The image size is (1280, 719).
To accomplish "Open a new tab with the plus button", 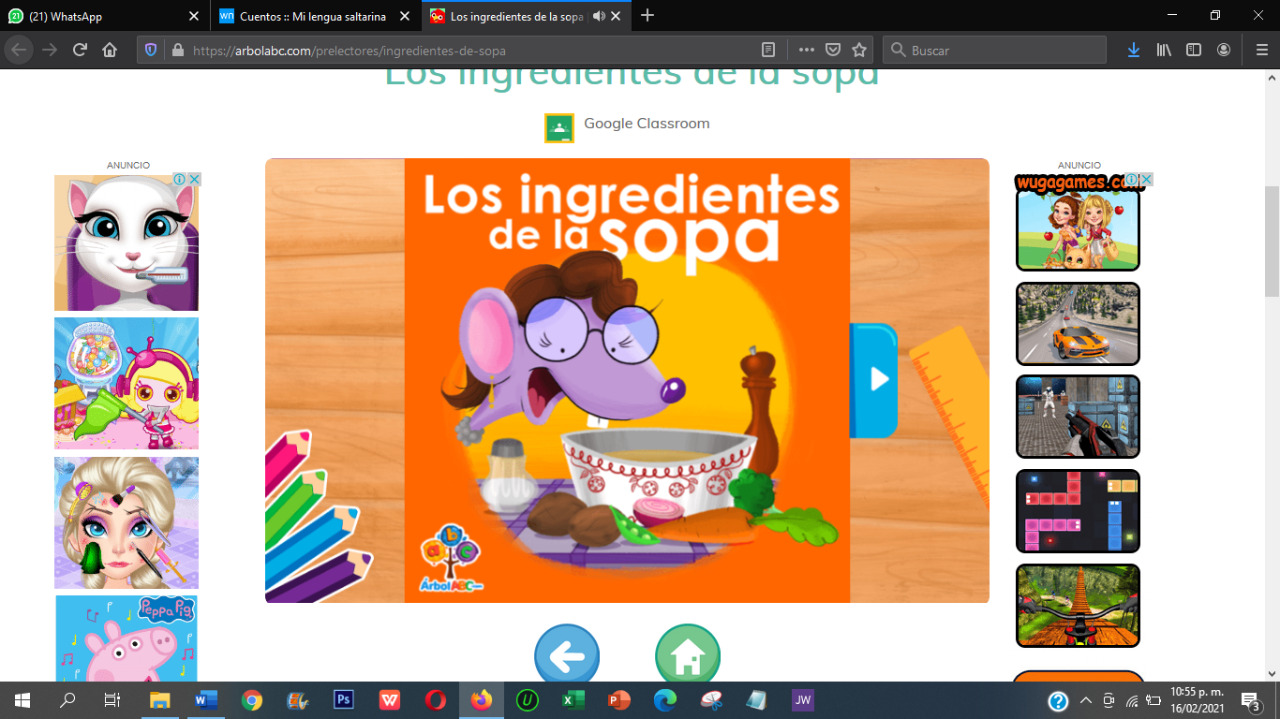I will (x=648, y=16).
